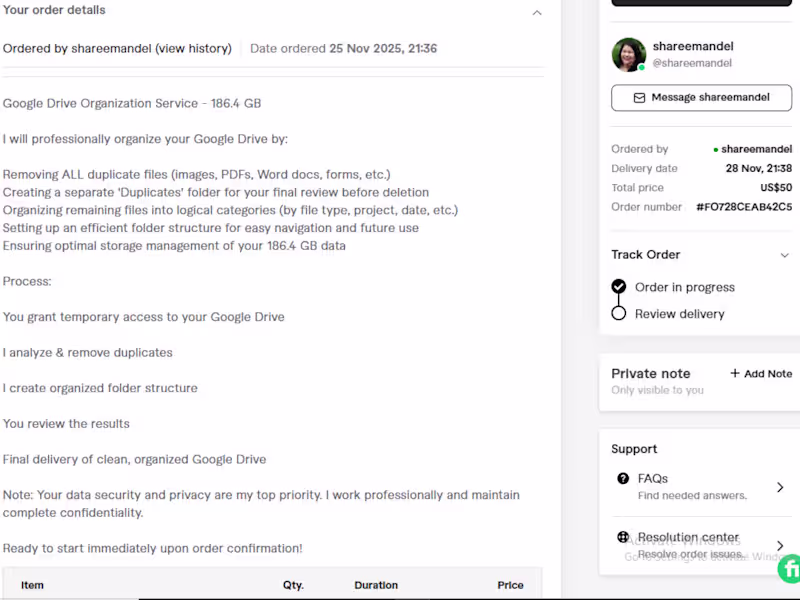
Task: Click the envelope icon in Message button
Action: [639, 97]
